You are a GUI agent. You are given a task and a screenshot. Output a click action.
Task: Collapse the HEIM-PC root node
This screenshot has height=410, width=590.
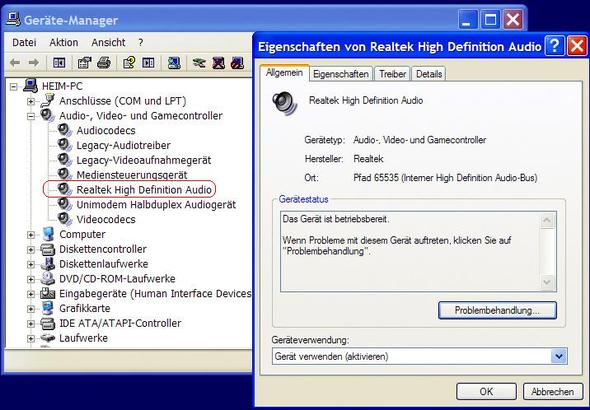[x=14, y=87]
